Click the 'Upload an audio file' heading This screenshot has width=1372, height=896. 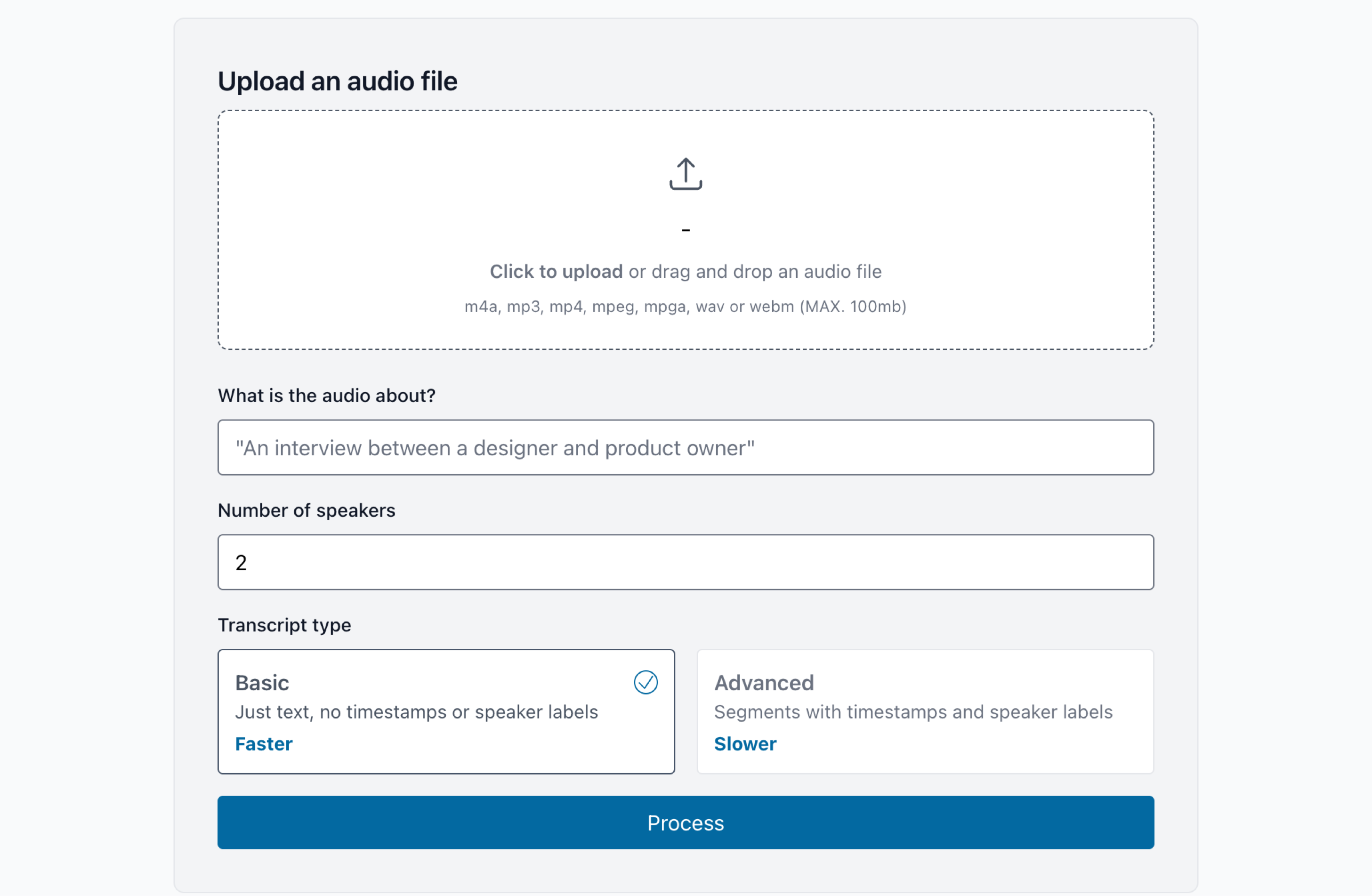[337, 81]
